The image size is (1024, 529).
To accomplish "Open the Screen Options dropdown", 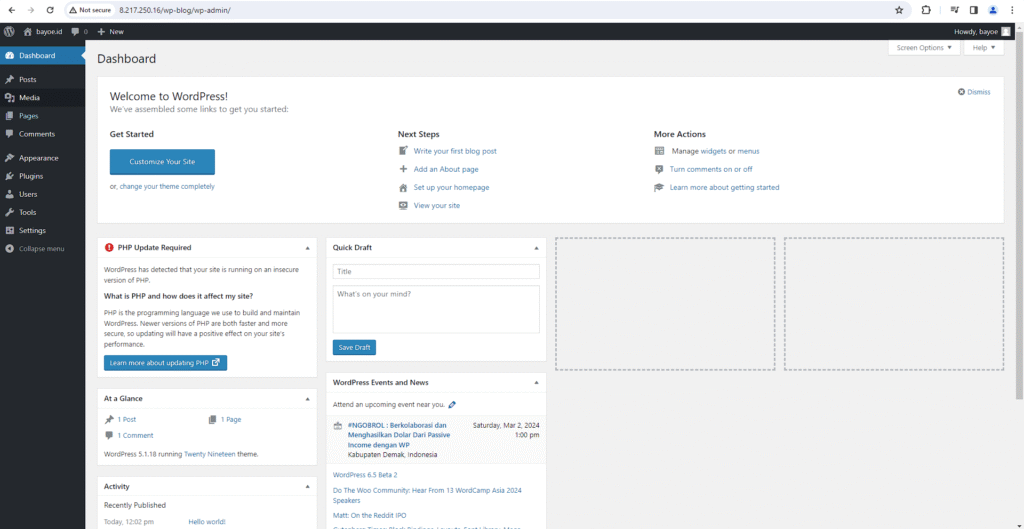I will [923, 48].
